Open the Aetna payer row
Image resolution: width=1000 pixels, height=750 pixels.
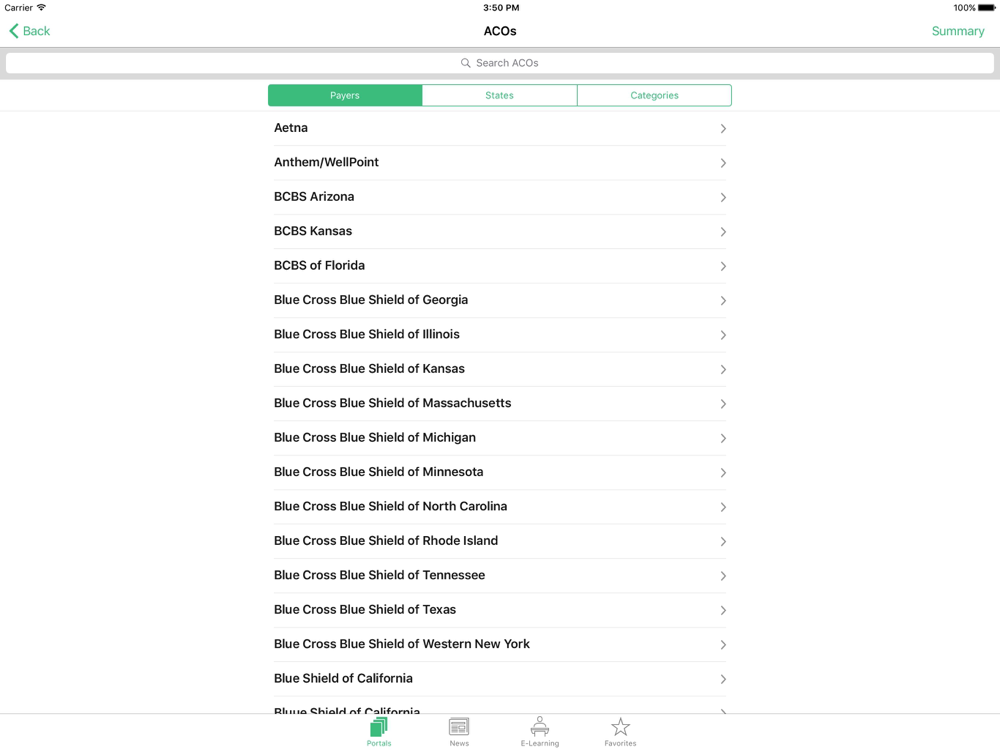(500, 128)
